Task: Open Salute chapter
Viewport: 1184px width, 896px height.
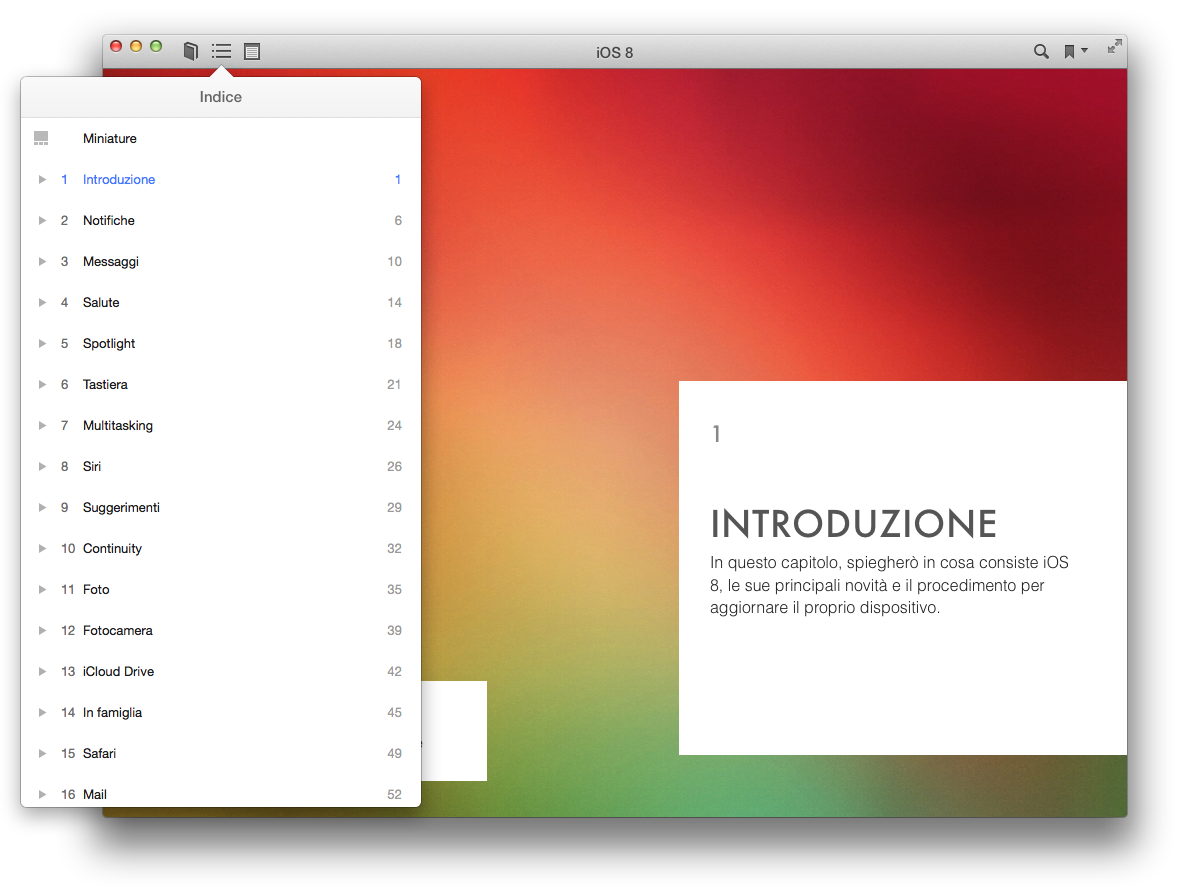Action: point(101,303)
